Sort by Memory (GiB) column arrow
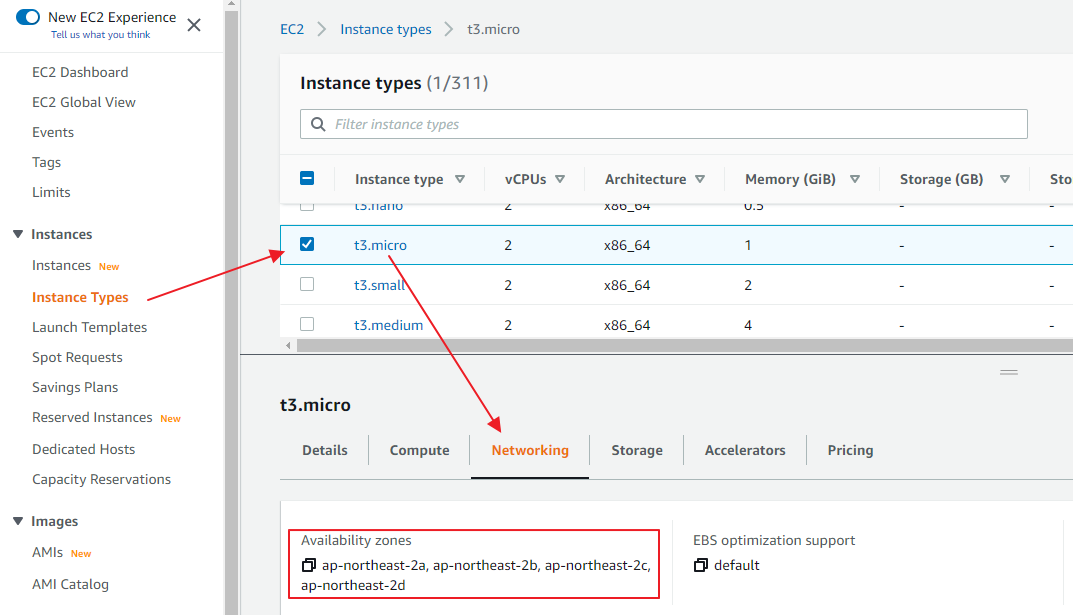This screenshot has height=615, width=1073. (x=855, y=179)
